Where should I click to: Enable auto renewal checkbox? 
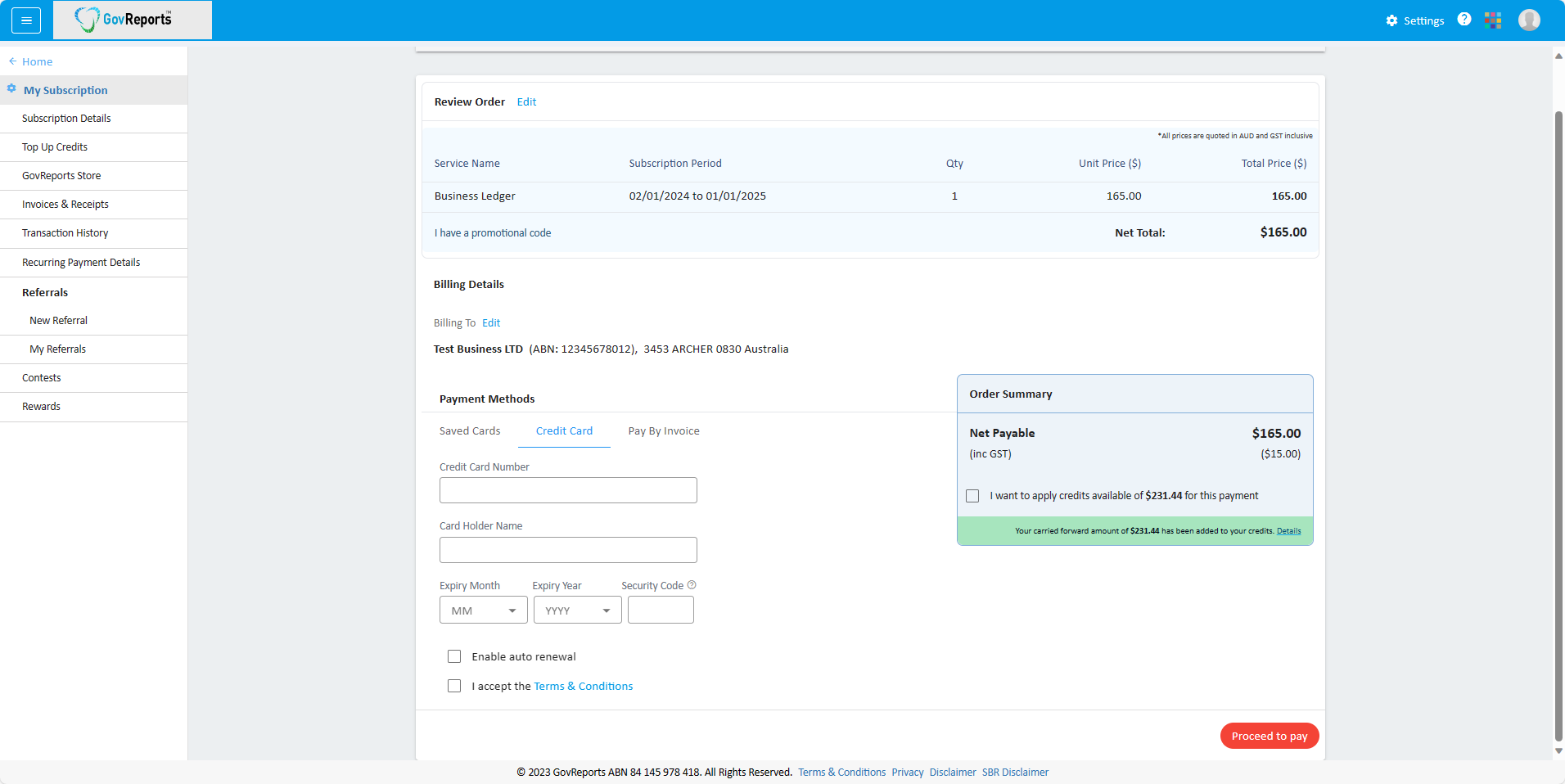point(454,656)
